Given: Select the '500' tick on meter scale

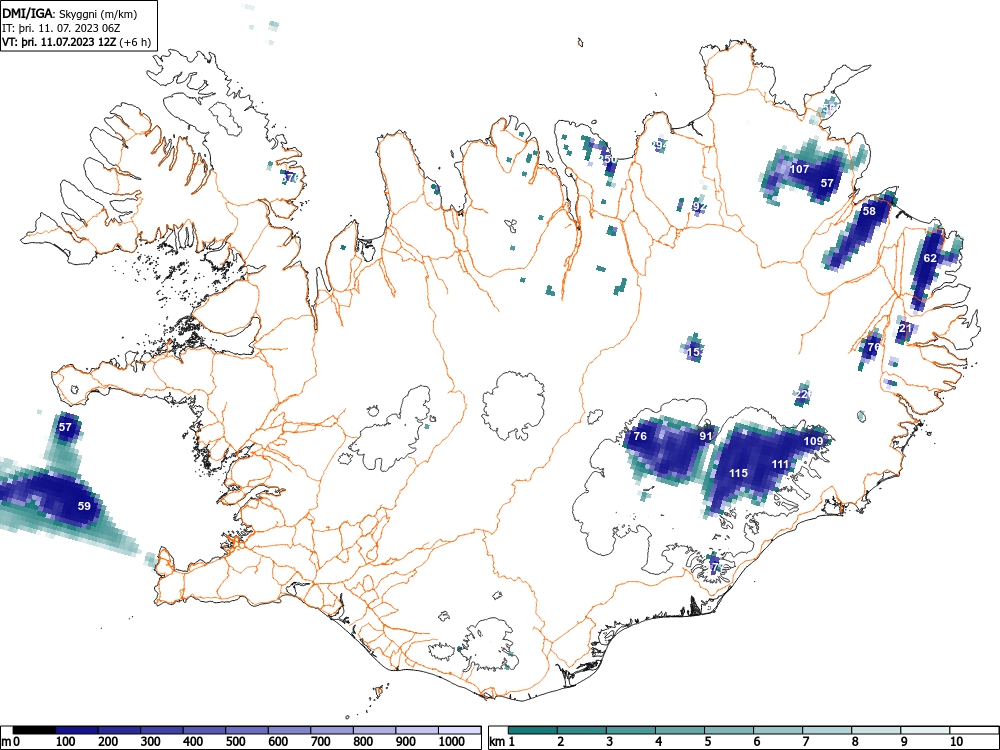Looking at the screenshot, I should [235, 741].
